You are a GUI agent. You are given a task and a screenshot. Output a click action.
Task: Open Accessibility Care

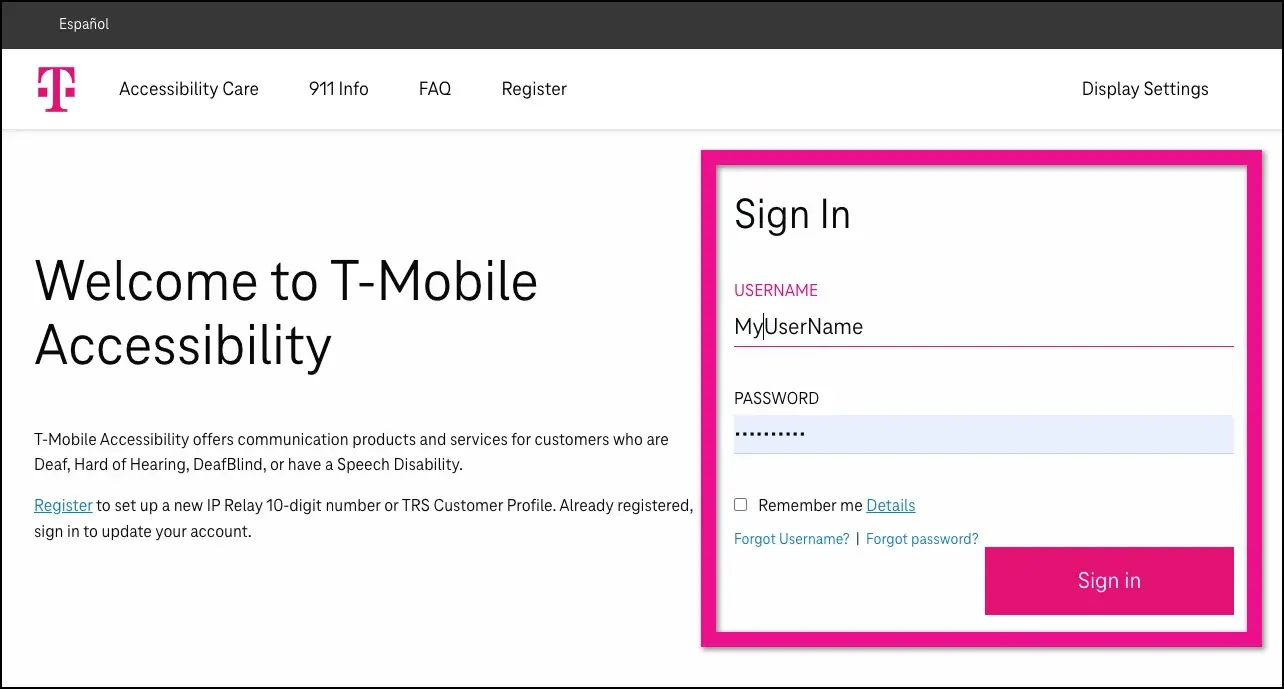pyautogui.click(x=188, y=88)
